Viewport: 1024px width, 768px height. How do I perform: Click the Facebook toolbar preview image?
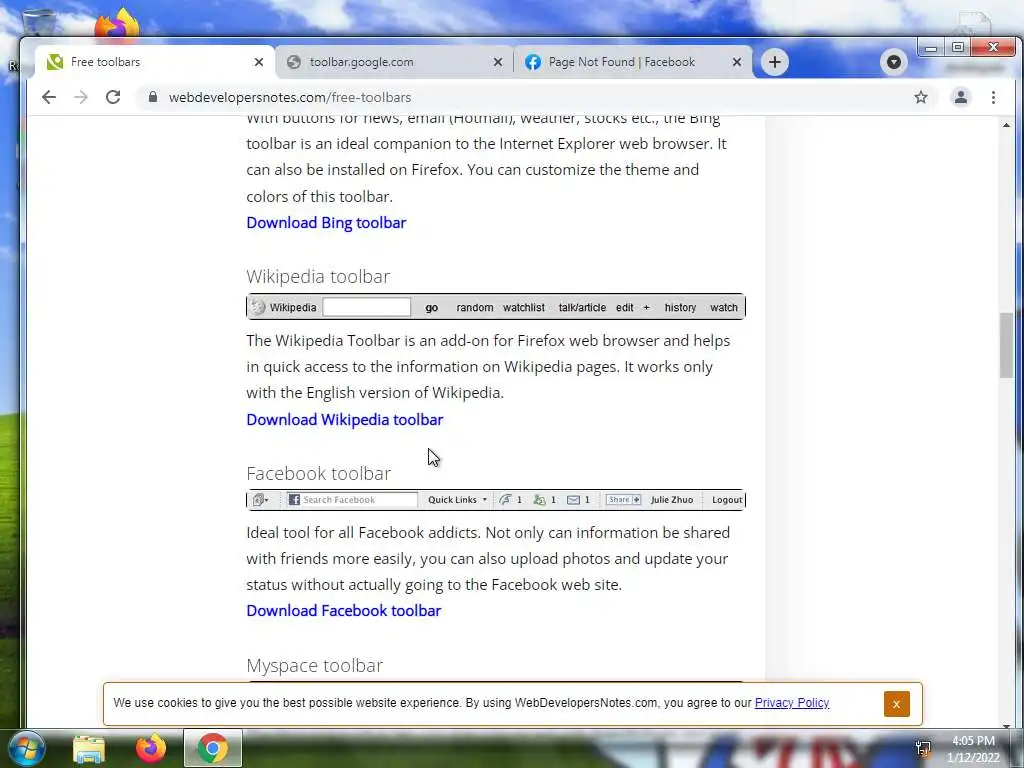[x=496, y=500]
